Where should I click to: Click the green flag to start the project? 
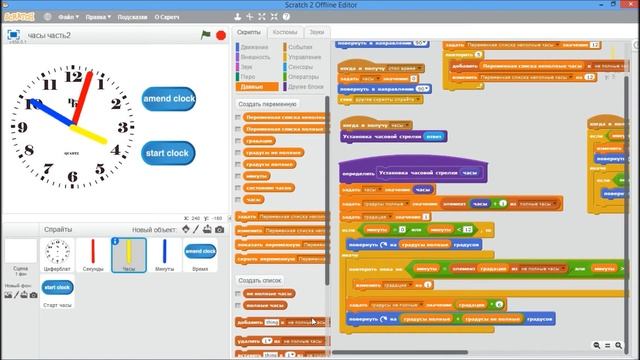[206, 35]
